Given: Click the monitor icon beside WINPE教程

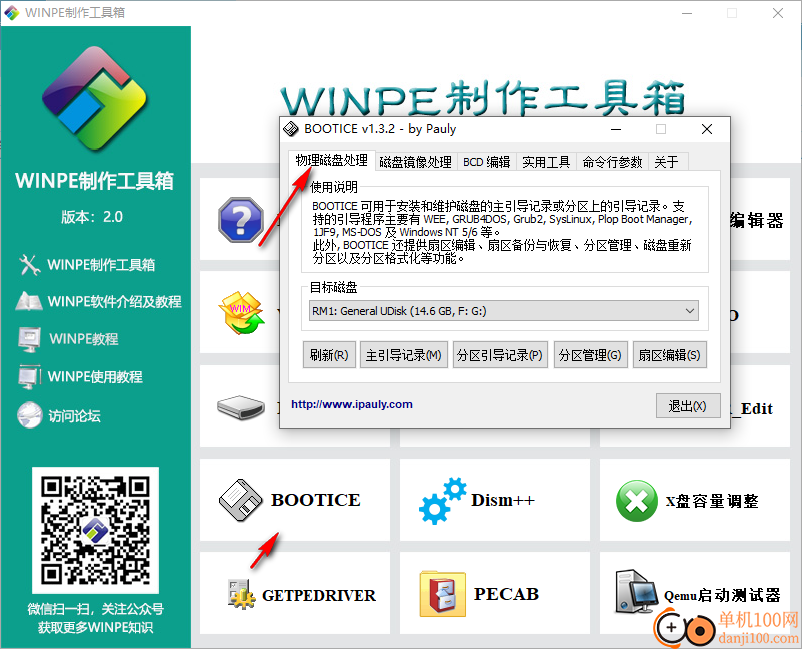Looking at the screenshot, I should pos(29,340).
